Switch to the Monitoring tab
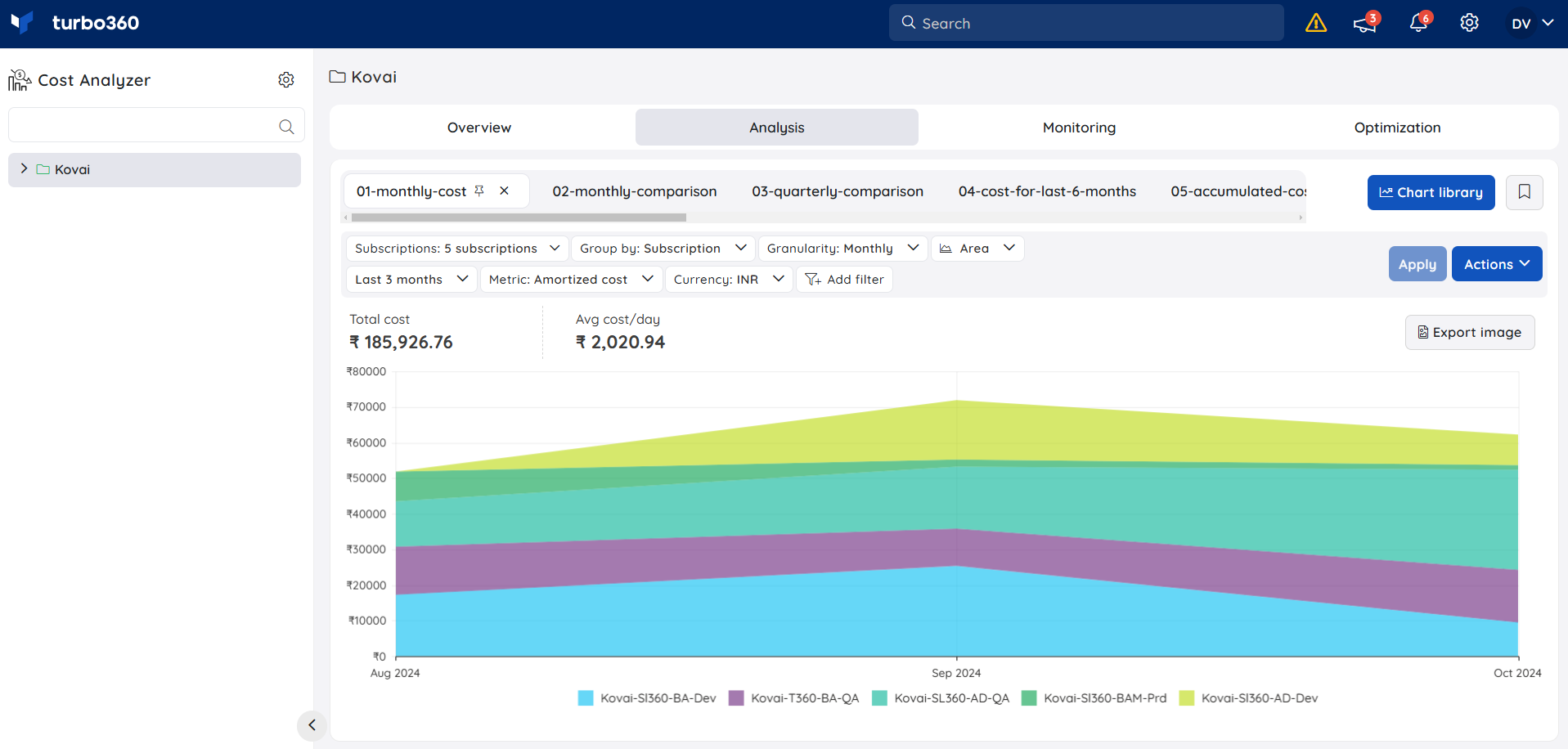Viewport: 1568px width, 749px height. point(1079,128)
